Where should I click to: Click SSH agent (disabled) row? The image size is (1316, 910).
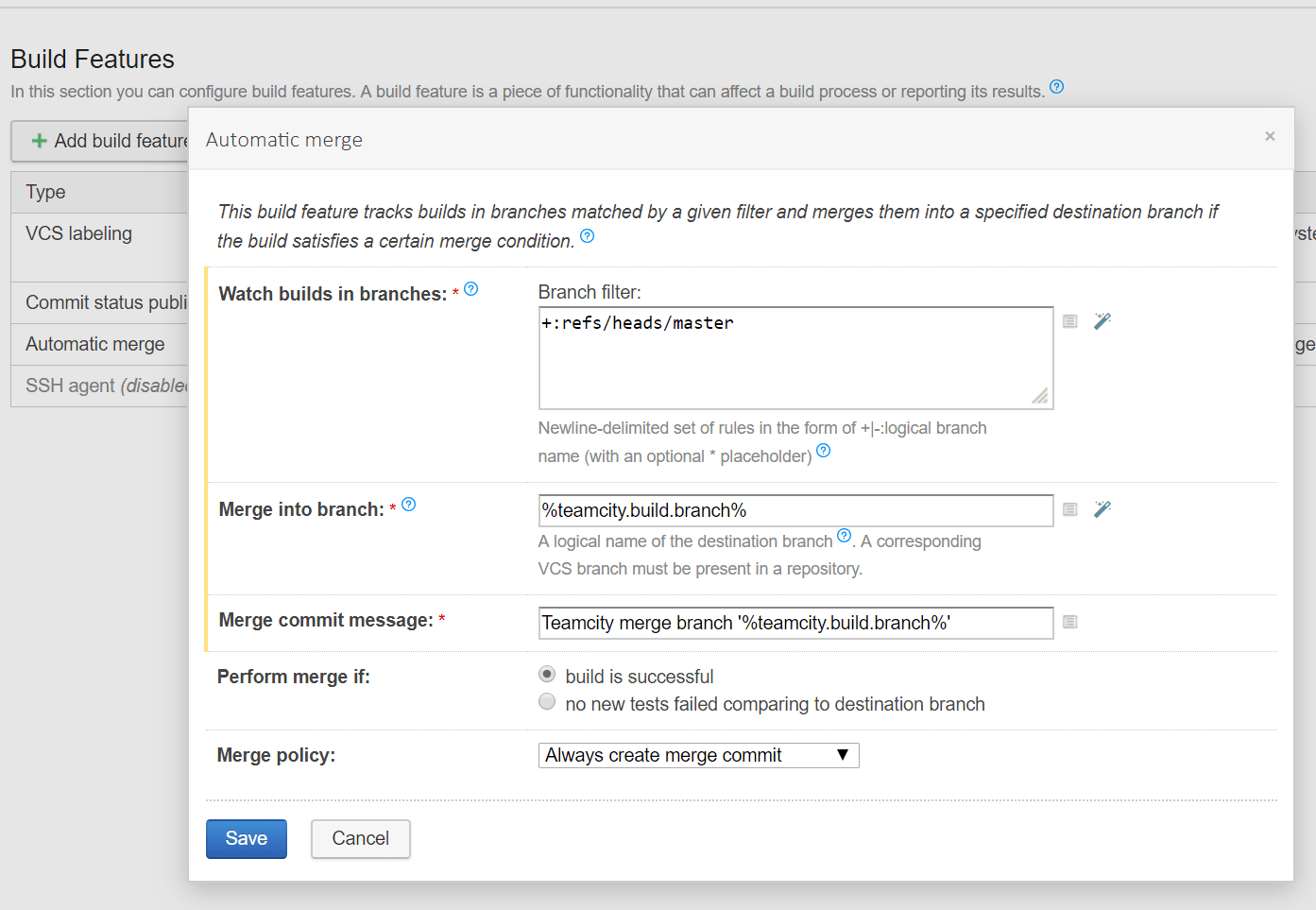(x=99, y=386)
